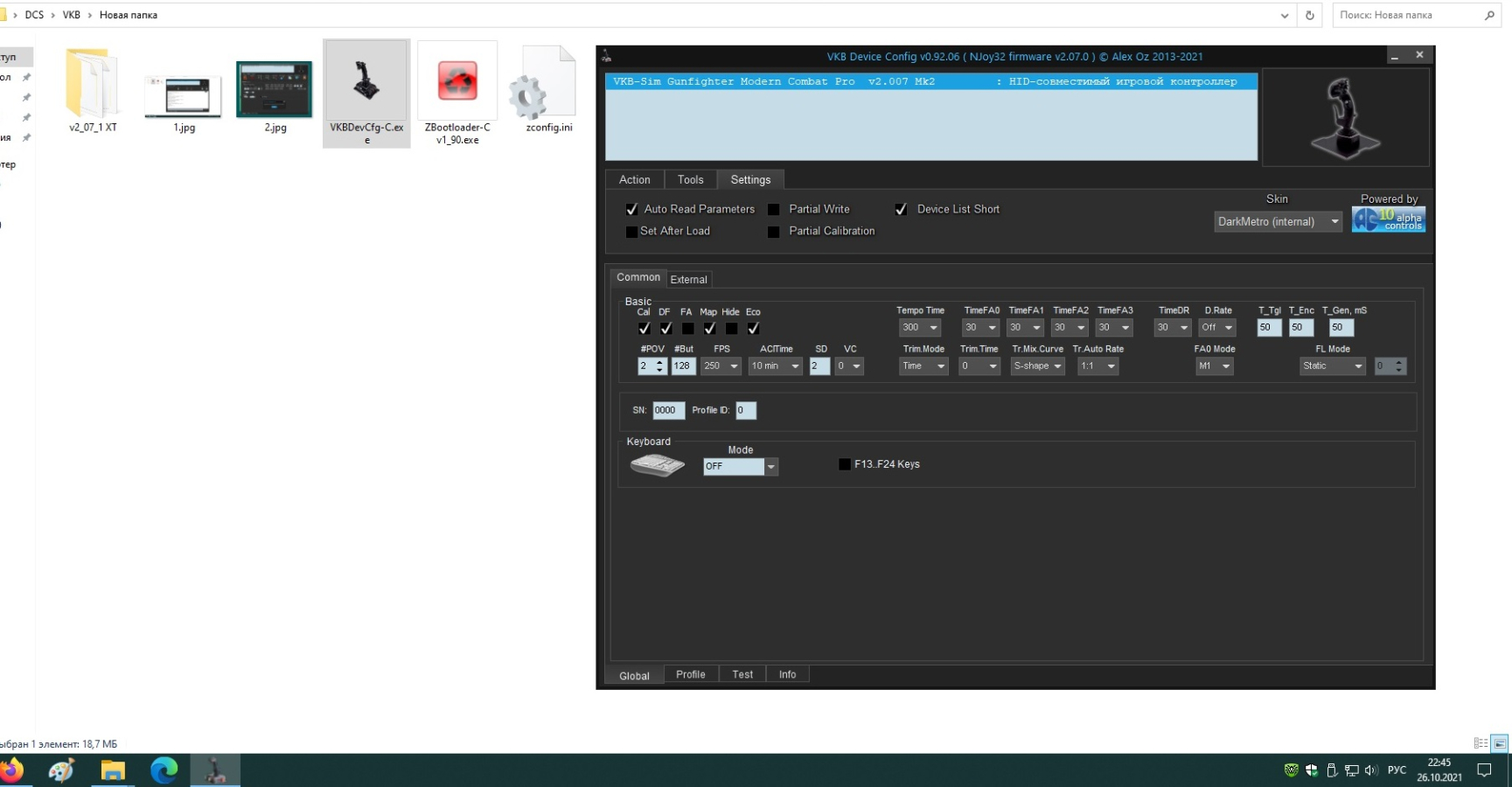Screen dimensions: 1512x787
Task: Click the keyboard icon in Keyboard section
Action: 658,465
